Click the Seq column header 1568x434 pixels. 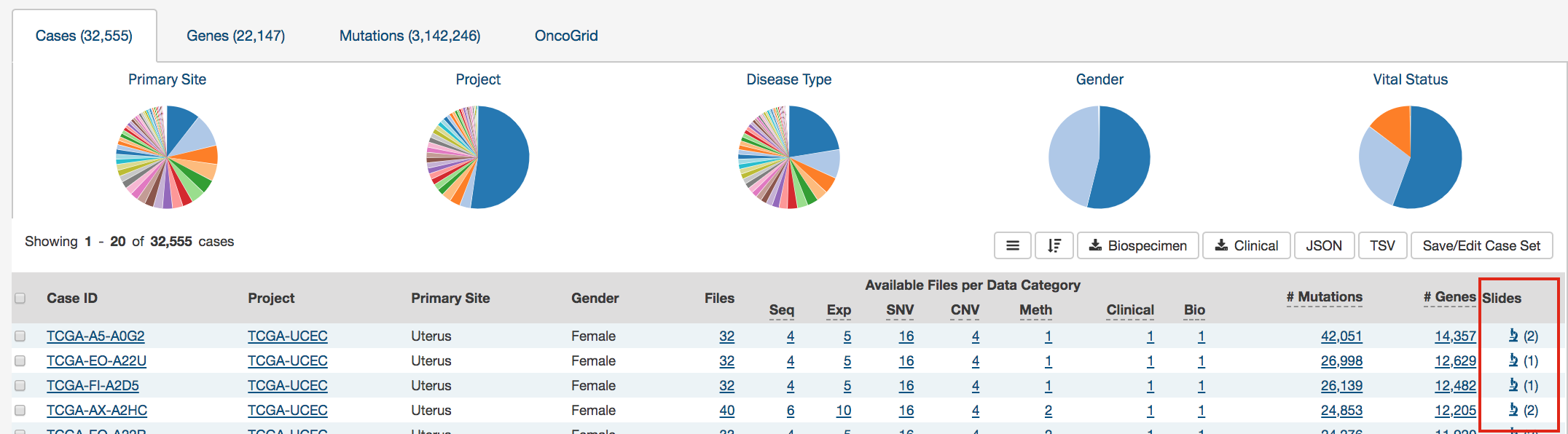coord(782,310)
